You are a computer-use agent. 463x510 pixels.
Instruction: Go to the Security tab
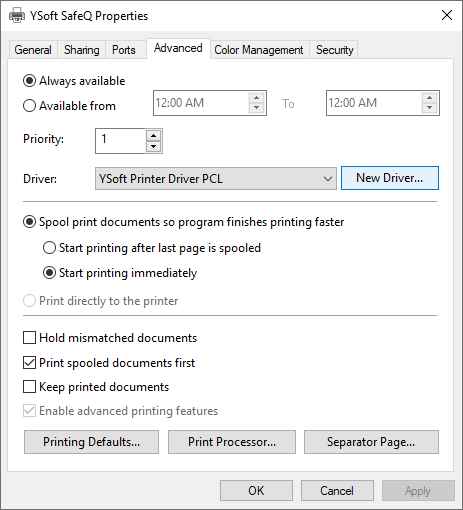(334, 50)
